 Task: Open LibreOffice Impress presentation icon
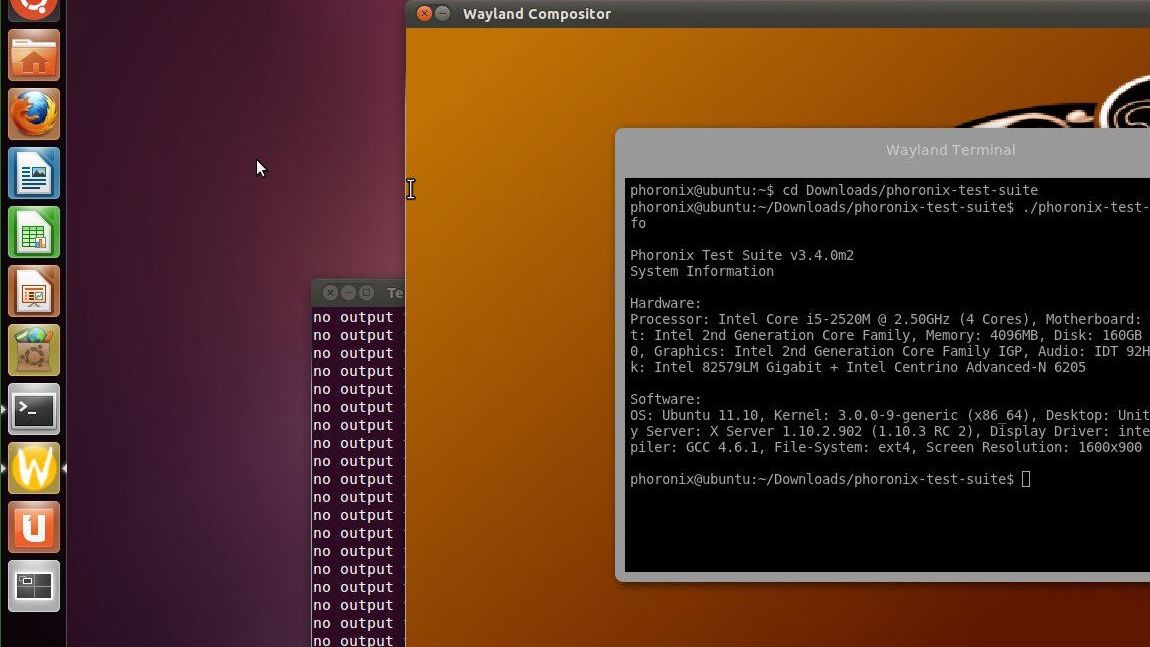point(34,291)
